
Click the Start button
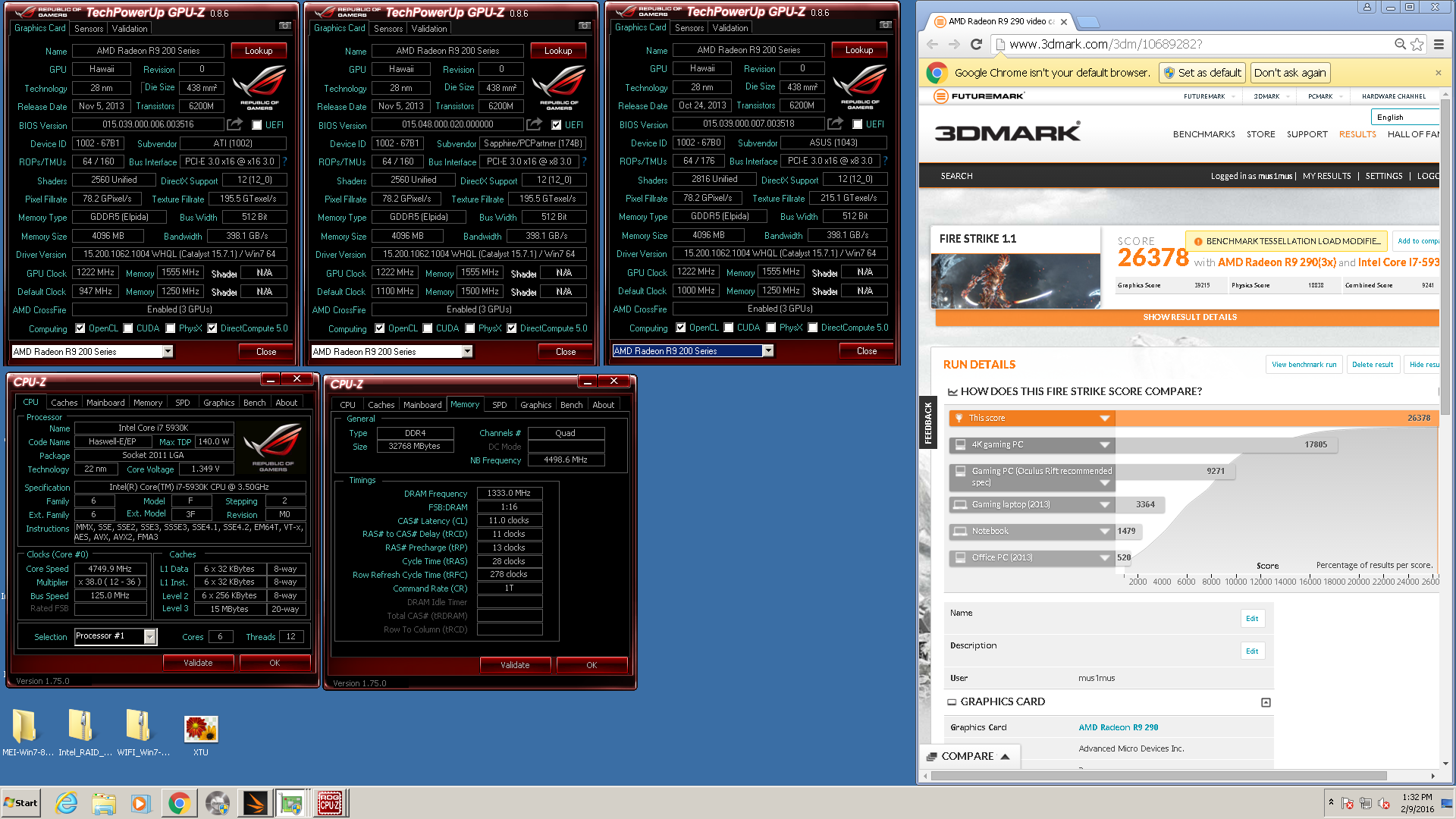(x=20, y=803)
